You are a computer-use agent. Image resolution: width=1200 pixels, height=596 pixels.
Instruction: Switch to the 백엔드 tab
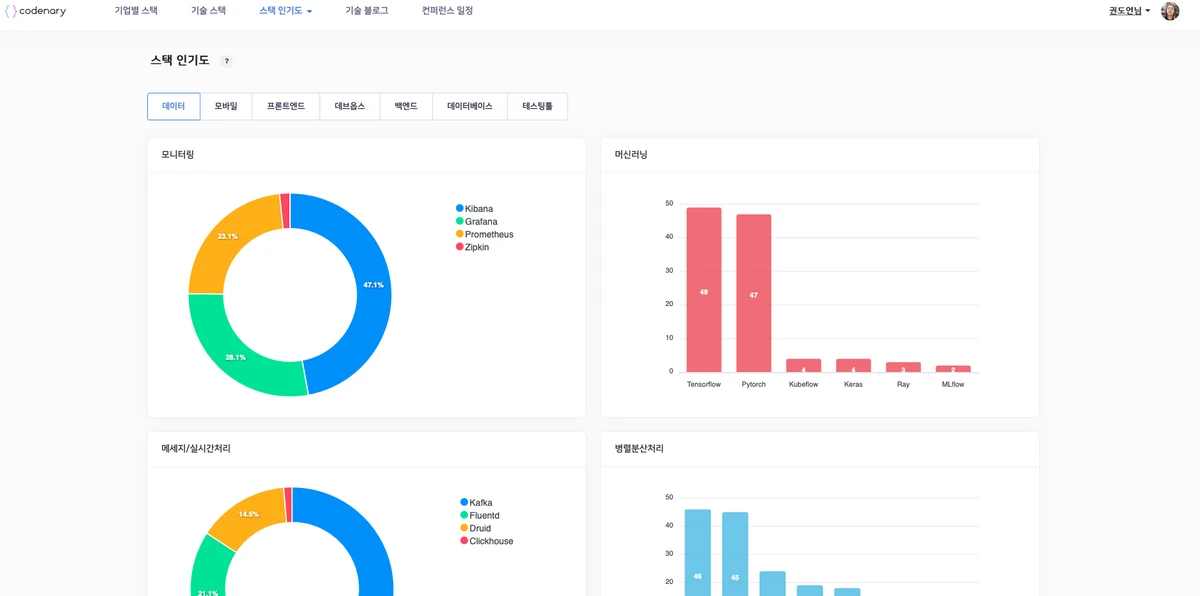pos(406,106)
